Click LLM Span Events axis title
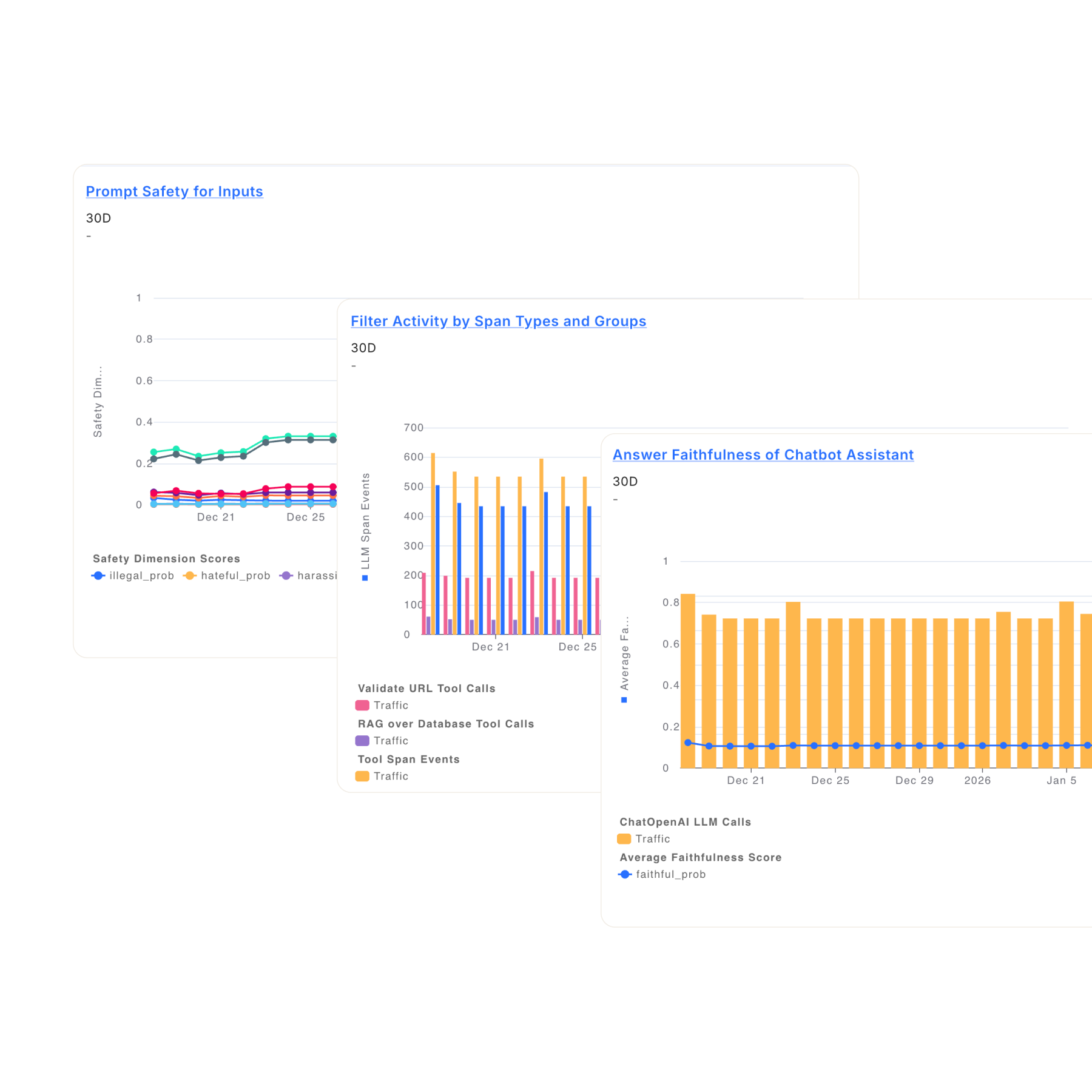The image size is (1092, 1092). coord(365,522)
